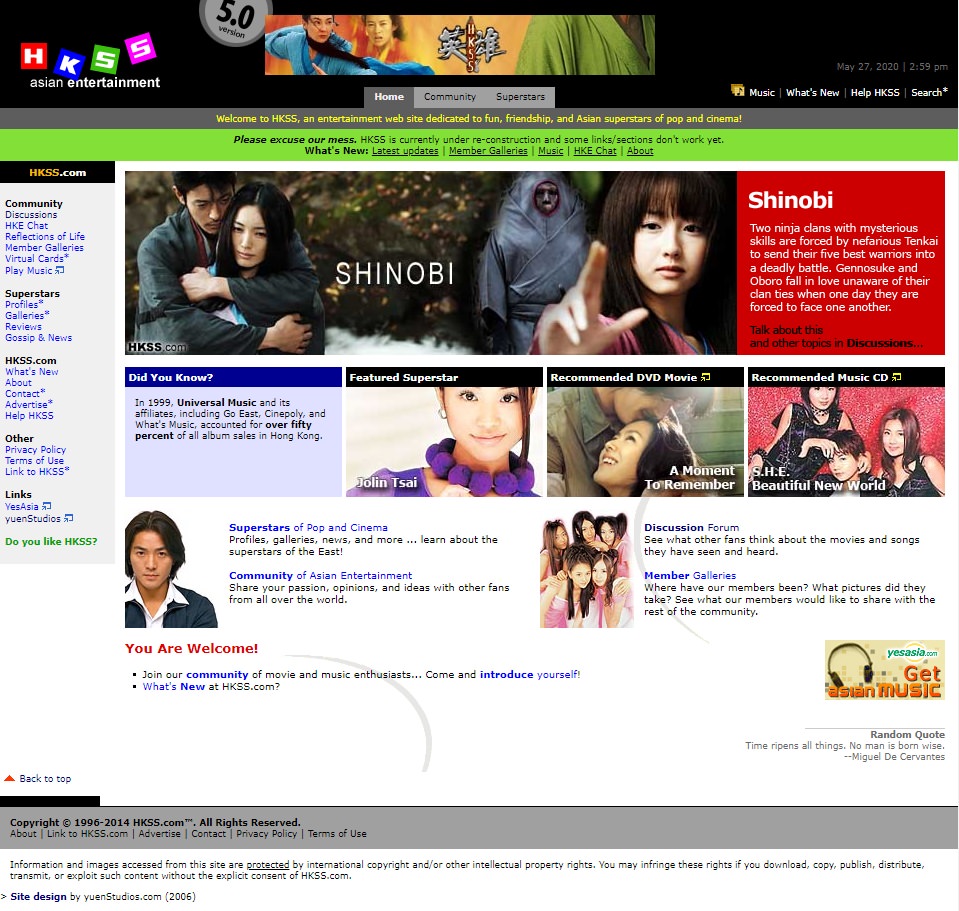Switch to the Home tab
This screenshot has width=959, height=911.
click(389, 97)
